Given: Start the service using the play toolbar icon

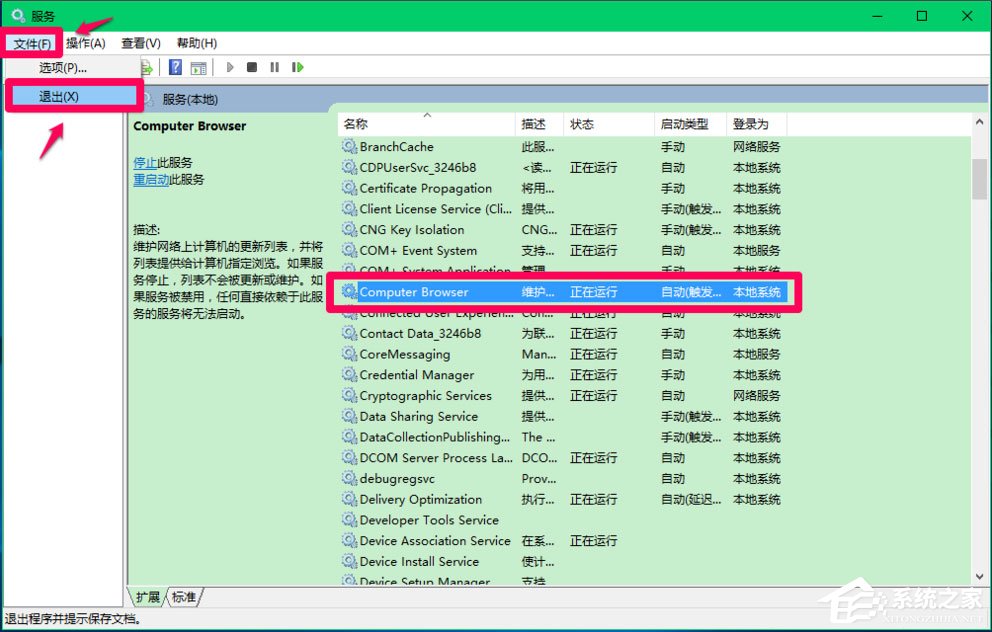Looking at the screenshot, I should click(230, 67).
